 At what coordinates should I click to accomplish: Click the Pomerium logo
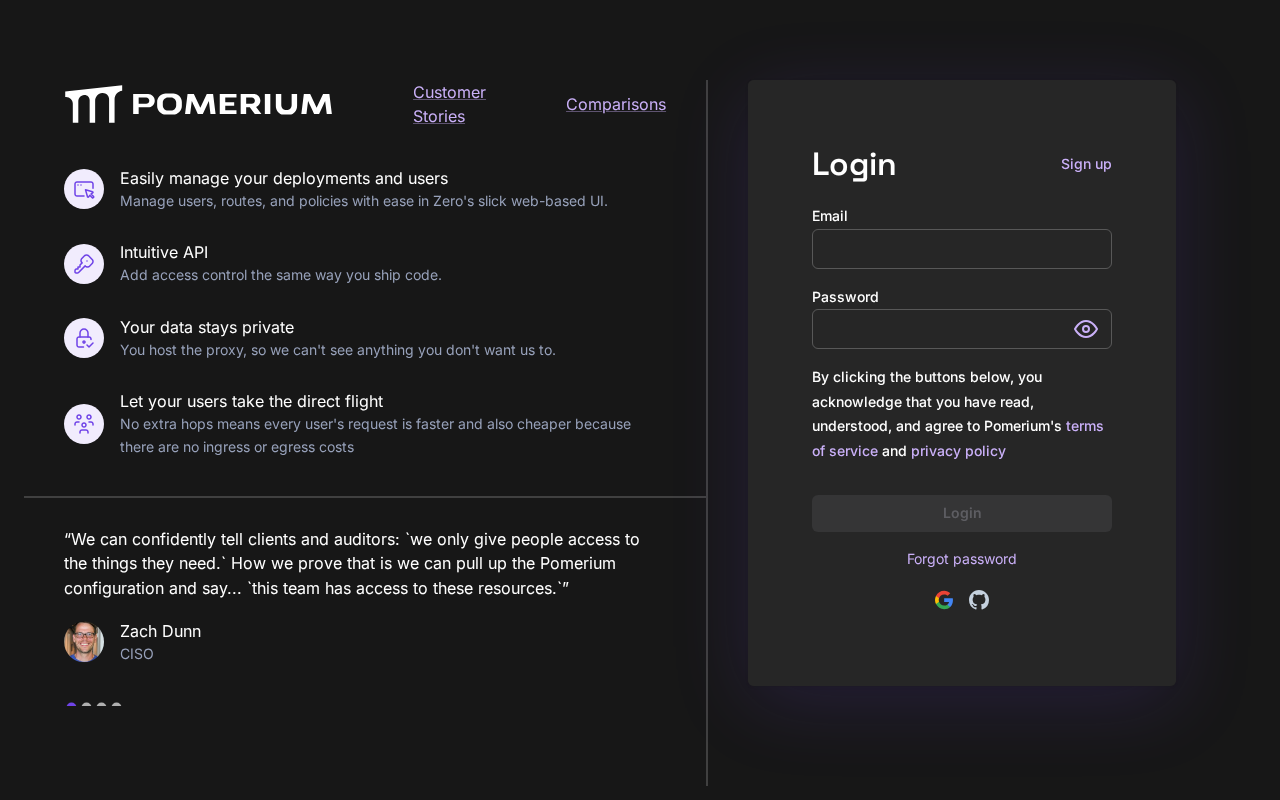coord(198,104)
